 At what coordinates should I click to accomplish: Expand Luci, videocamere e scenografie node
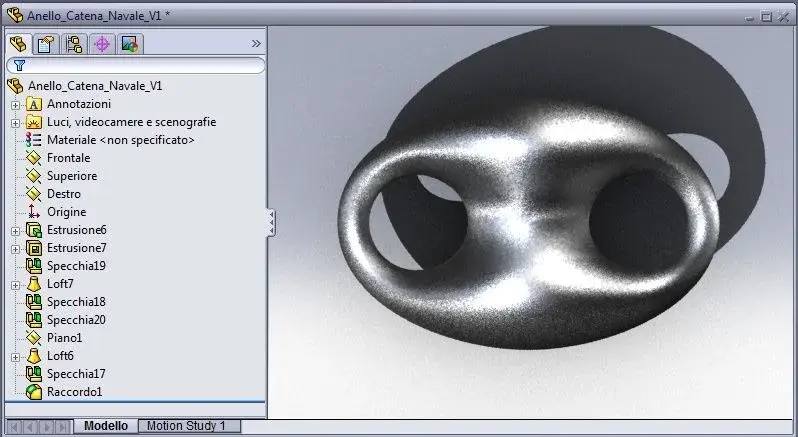click(x=15, y=123)
